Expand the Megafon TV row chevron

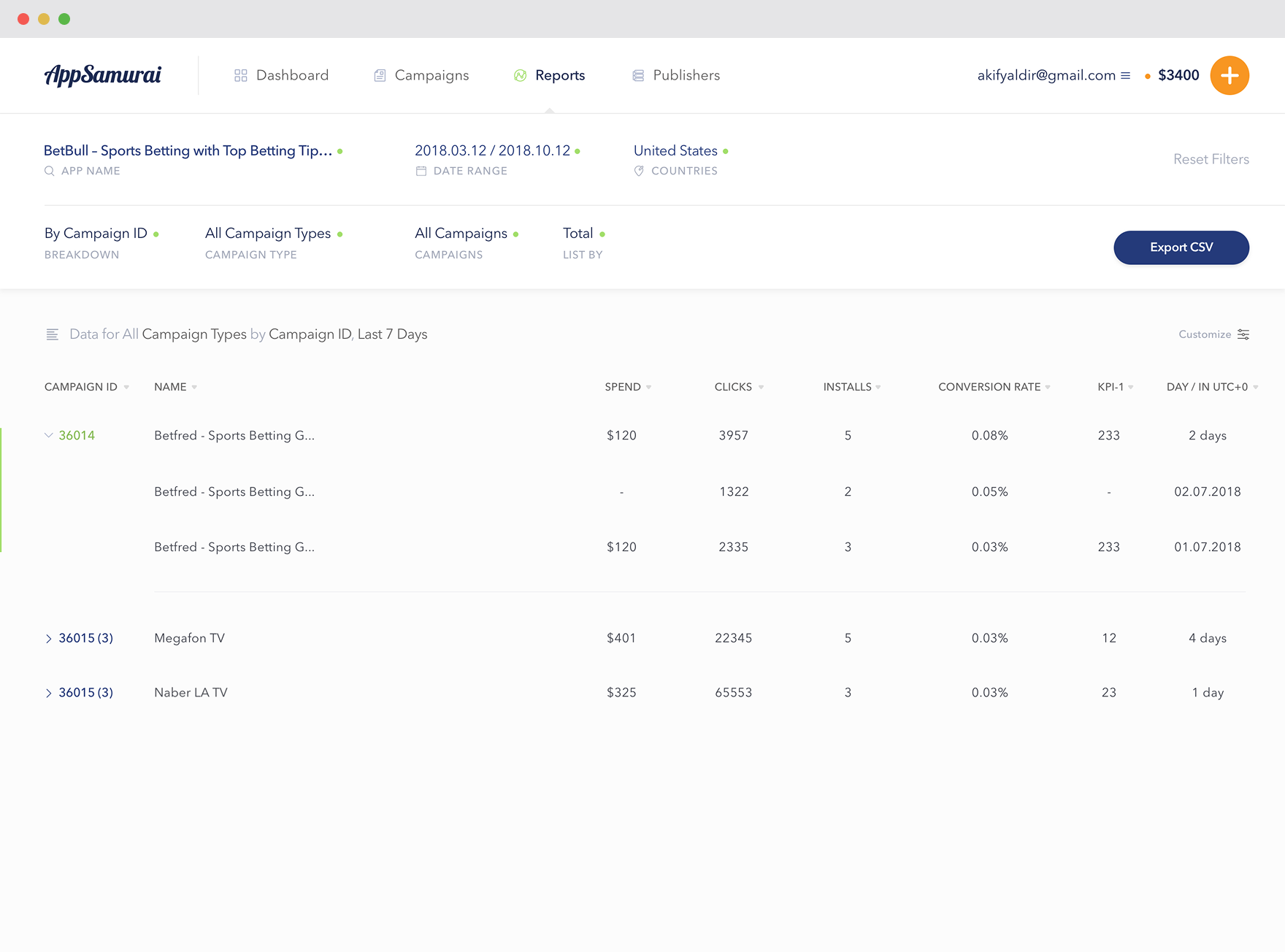click(49, 639)
